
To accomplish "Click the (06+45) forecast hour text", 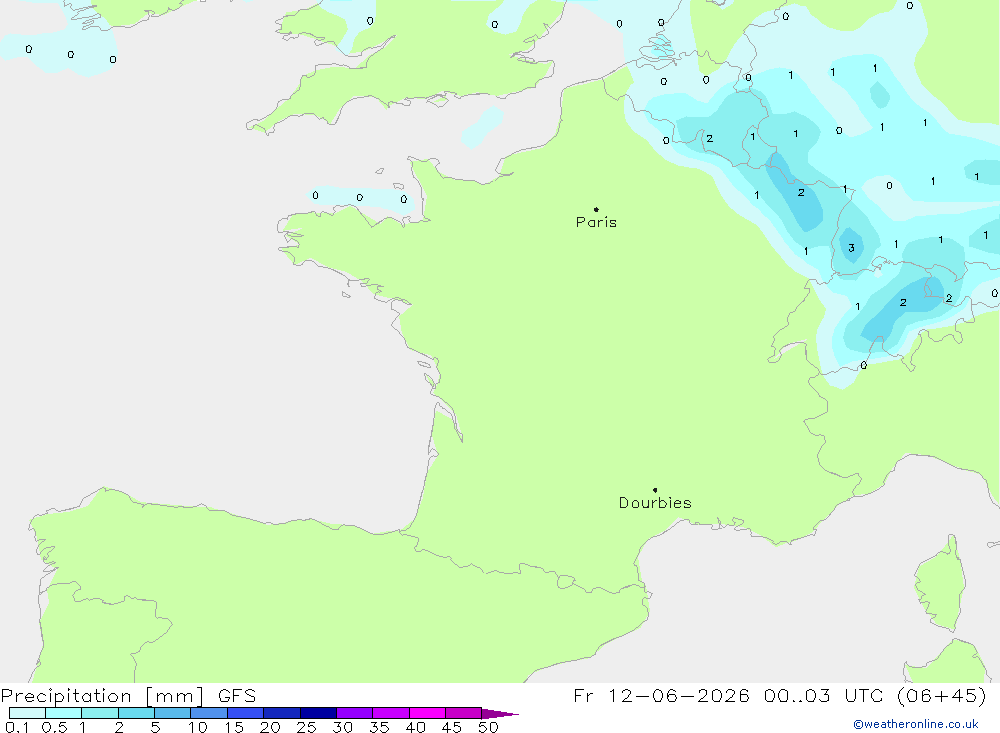I will tap(941, 695).
